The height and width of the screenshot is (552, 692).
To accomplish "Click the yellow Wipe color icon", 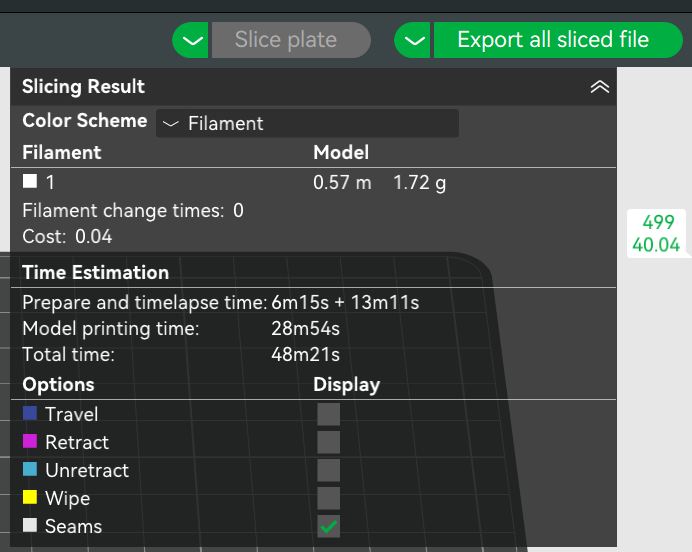I will click(x=30, y=497).
